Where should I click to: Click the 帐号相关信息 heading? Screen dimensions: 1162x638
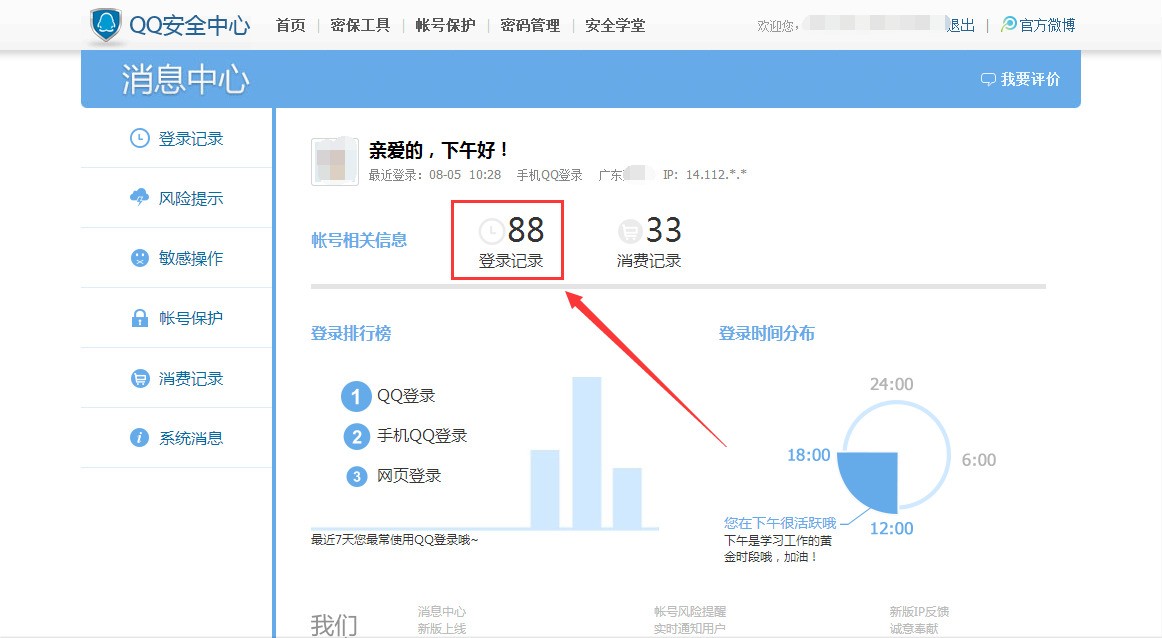pyautogui.click(x=359, y=240)
